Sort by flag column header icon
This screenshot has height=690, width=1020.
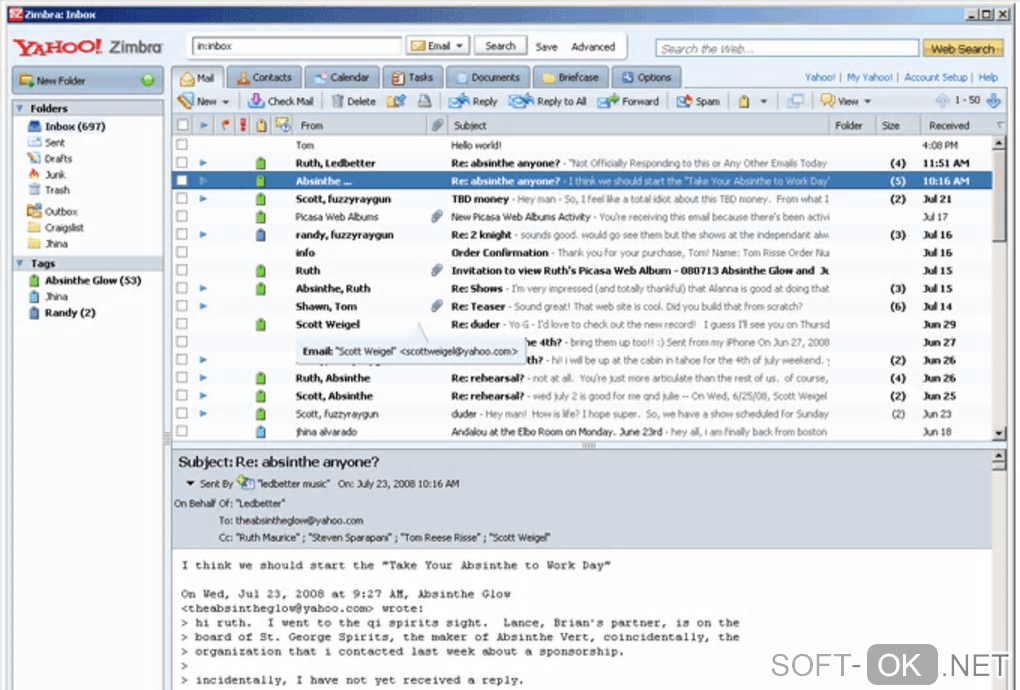pyautogui.click(x=225, y=125)
